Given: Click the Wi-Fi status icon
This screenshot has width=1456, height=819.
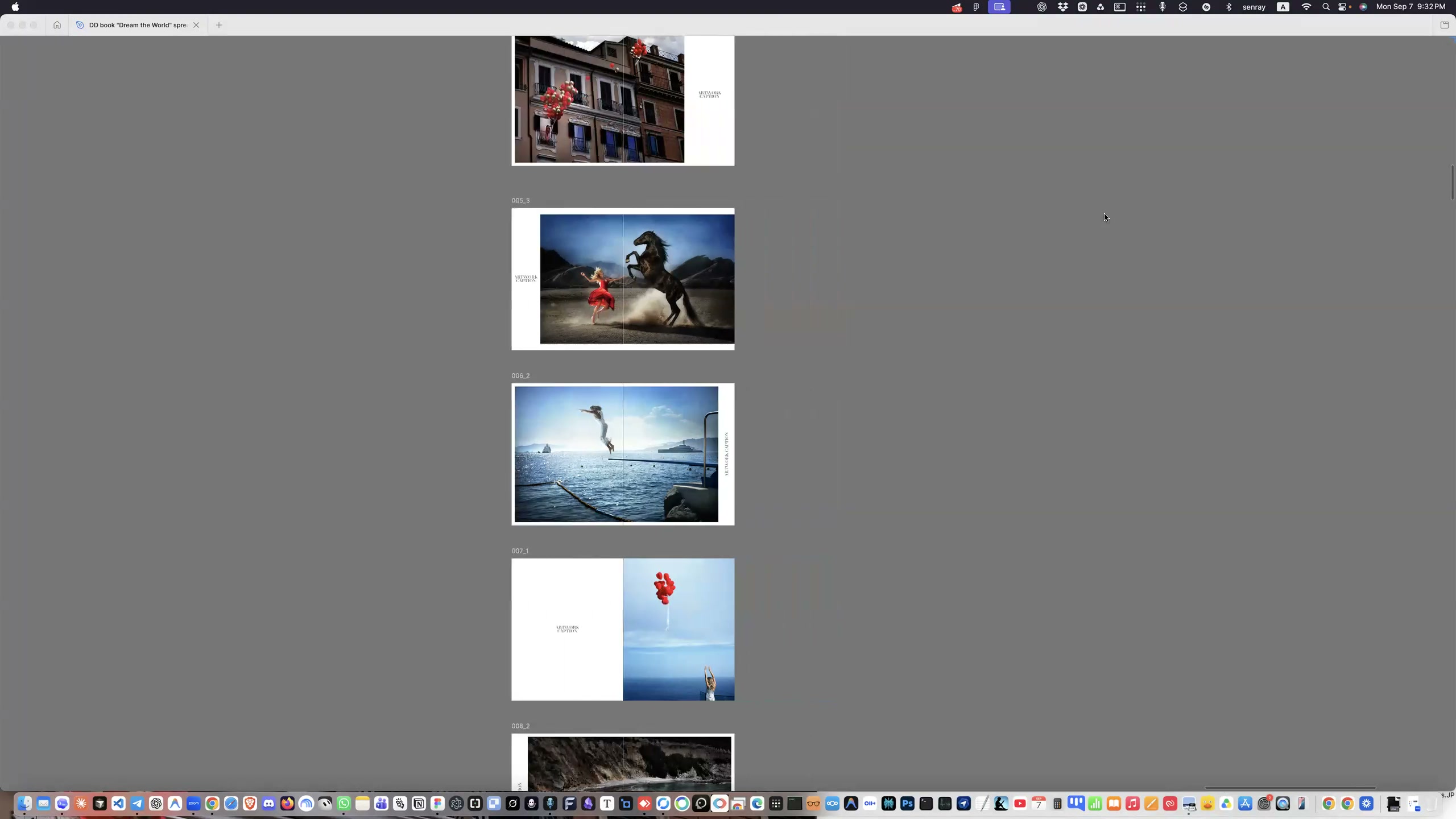Looking at the screenshot, I should [1306, 7].
